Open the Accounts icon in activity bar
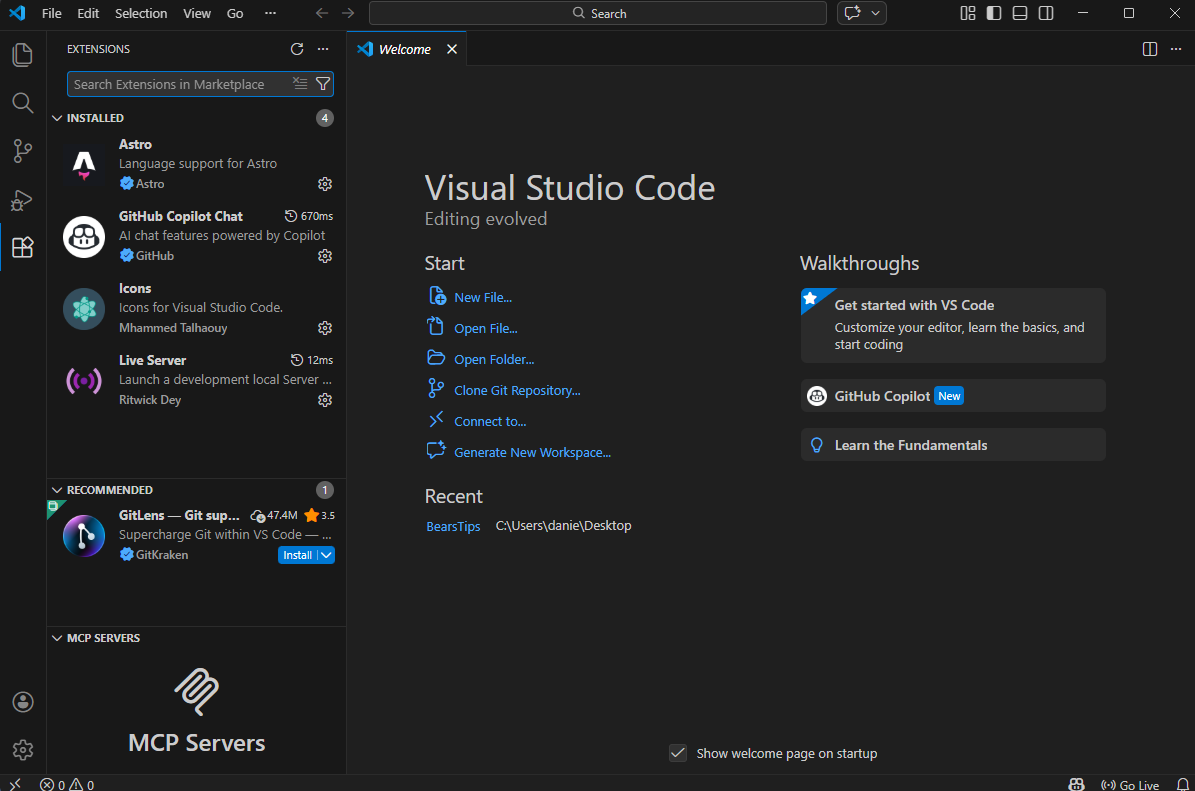Viewport: 1195px width, 791px height. [x=22, y=702]
